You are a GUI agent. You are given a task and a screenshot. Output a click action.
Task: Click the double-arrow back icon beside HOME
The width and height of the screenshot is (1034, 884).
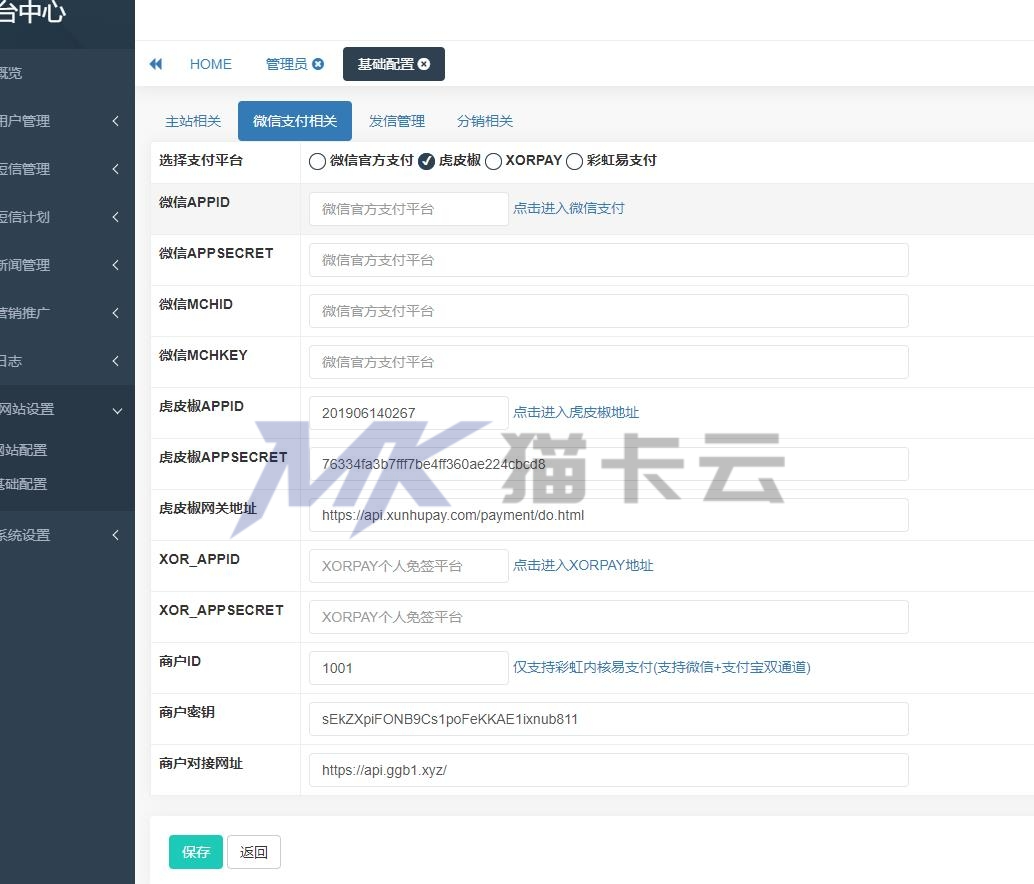coord(156,64)
